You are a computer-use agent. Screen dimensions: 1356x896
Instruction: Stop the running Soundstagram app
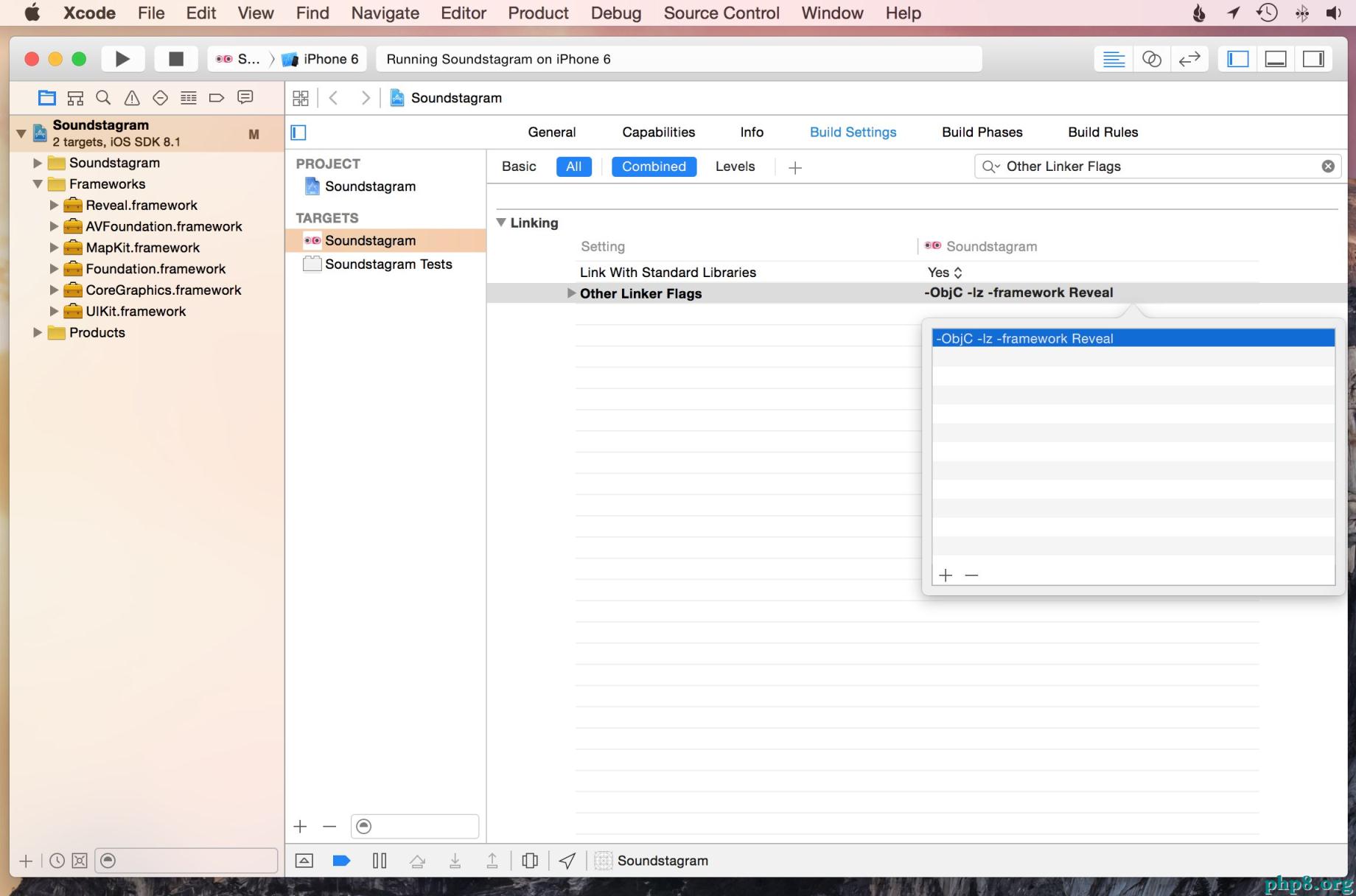point(175,59)
